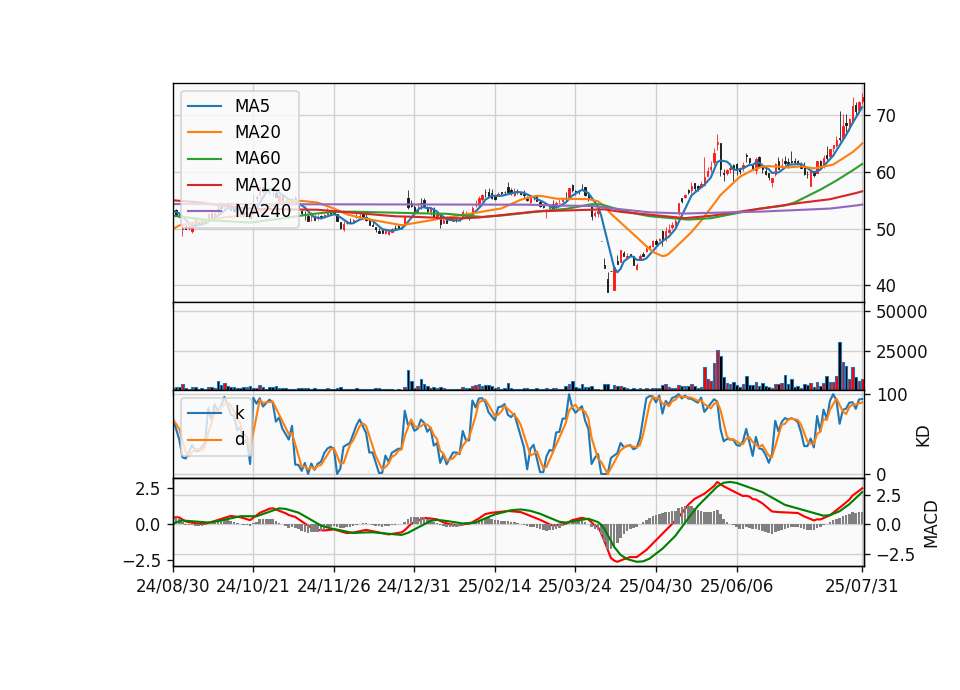Click the blue MA5 legend line
Viewport: 960px width, 690px height.
pyautogui.click(x=204, y=106)
